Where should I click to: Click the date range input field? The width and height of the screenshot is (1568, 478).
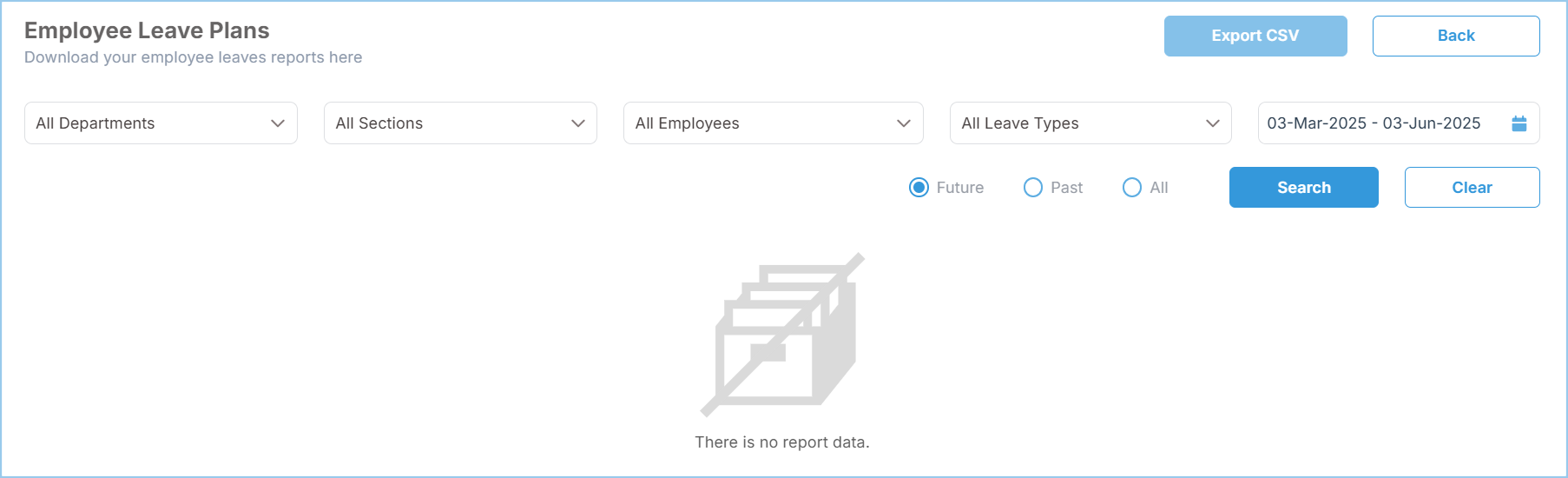(x=1399, y=123)
